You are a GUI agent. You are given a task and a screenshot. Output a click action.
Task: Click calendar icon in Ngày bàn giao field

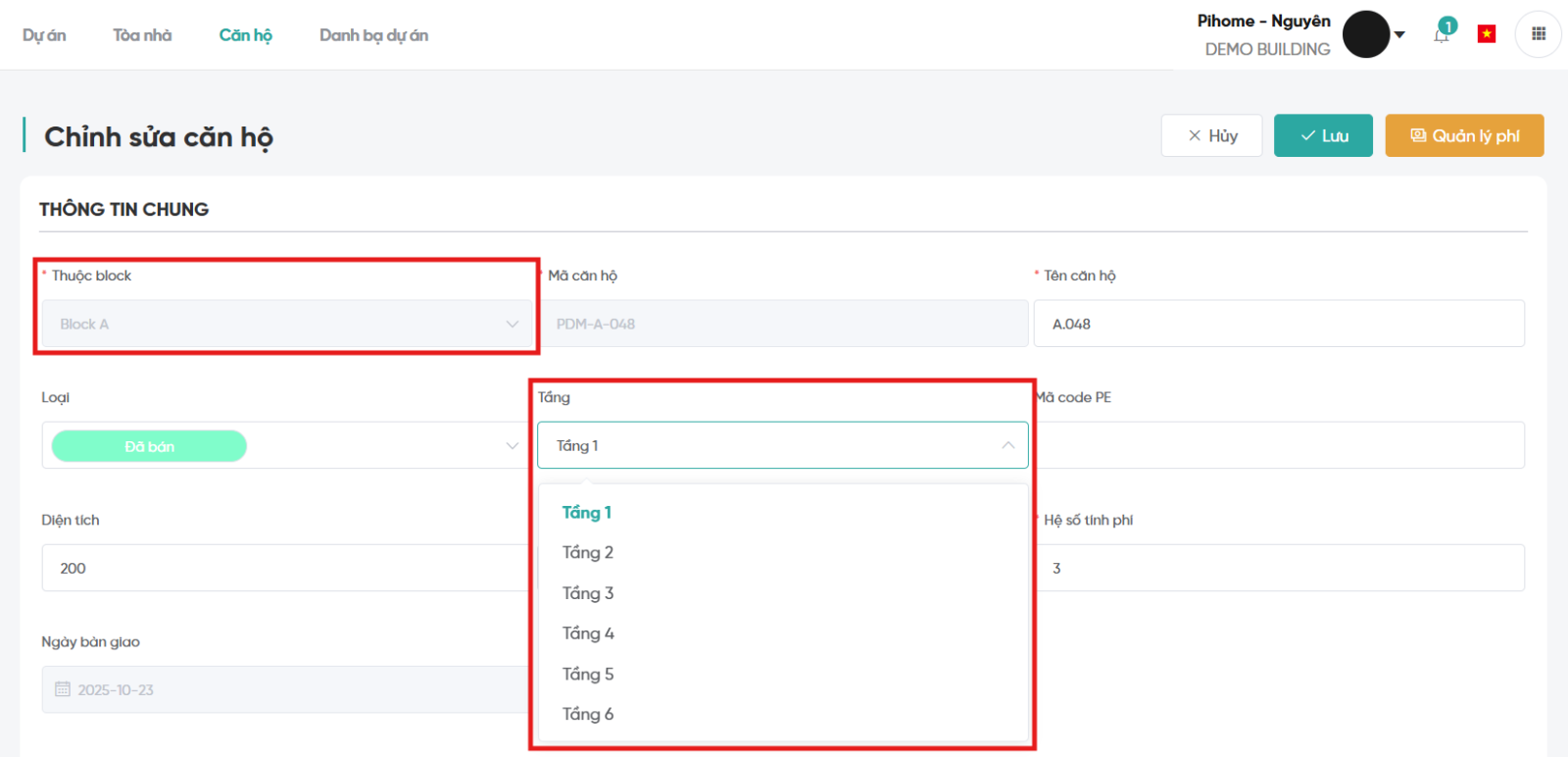(x=63, y=689)
